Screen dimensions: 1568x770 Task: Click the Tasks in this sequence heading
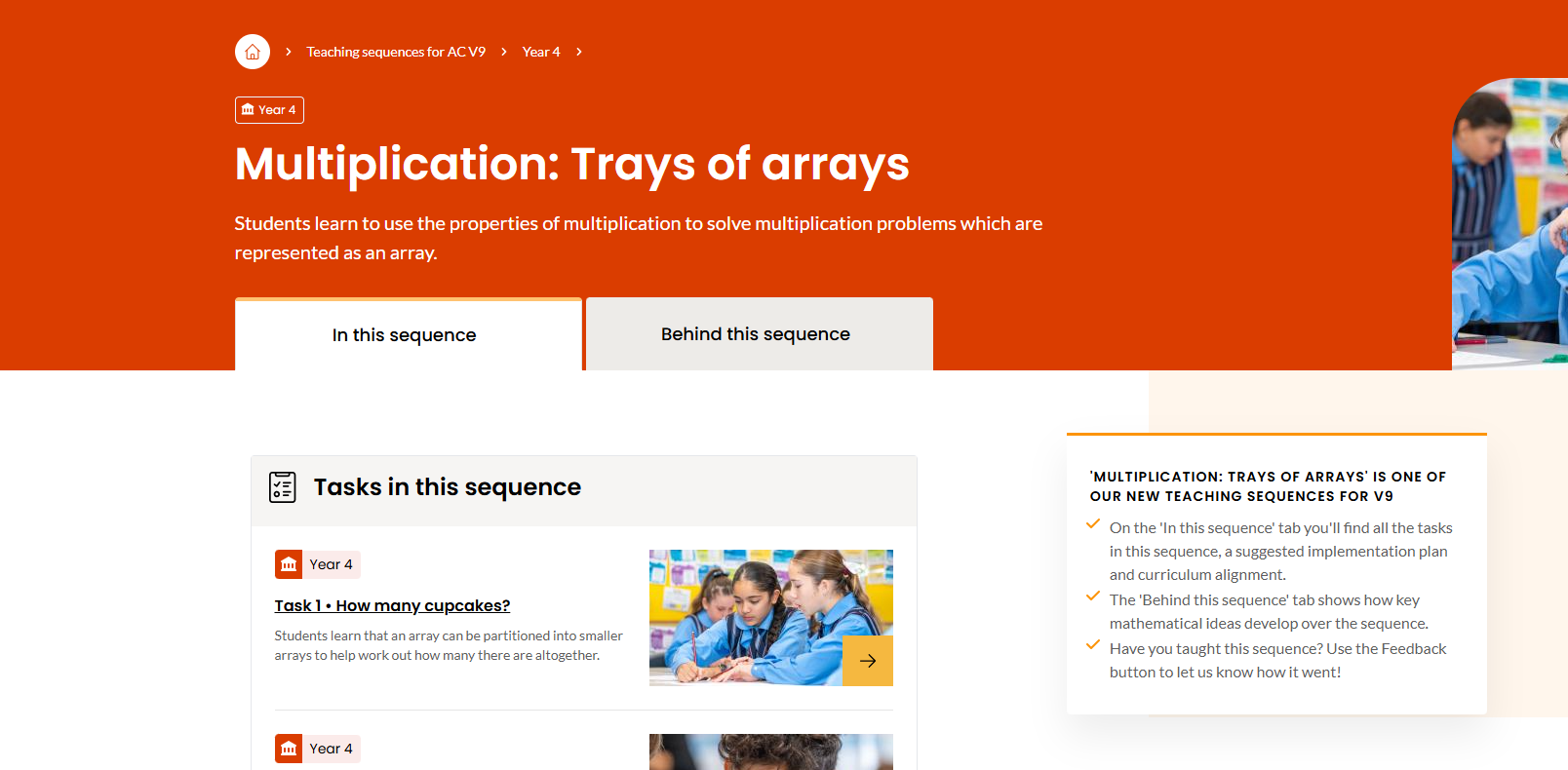pos(448,486)
